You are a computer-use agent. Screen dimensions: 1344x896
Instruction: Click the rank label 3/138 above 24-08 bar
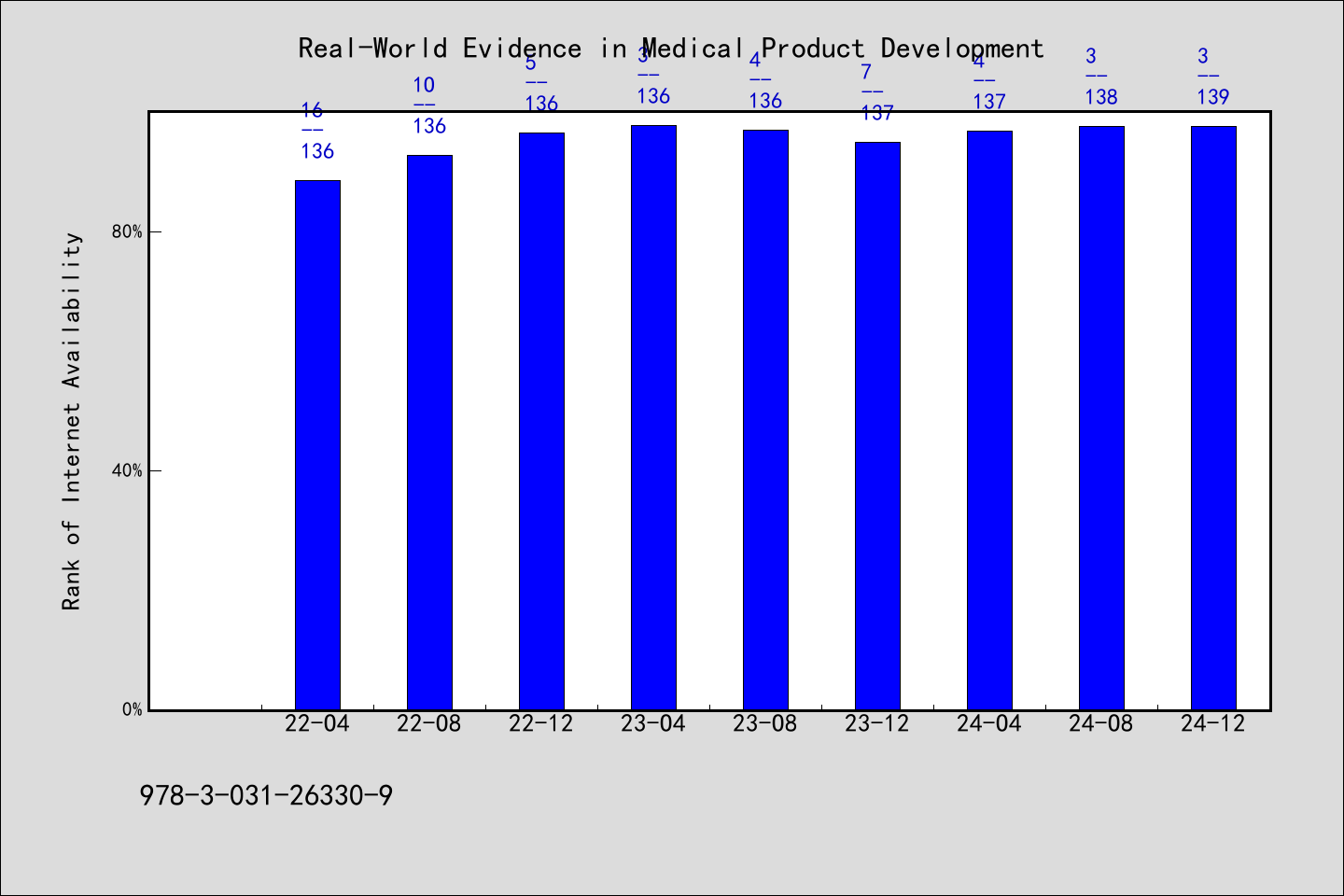click(x=1101, y=77)
